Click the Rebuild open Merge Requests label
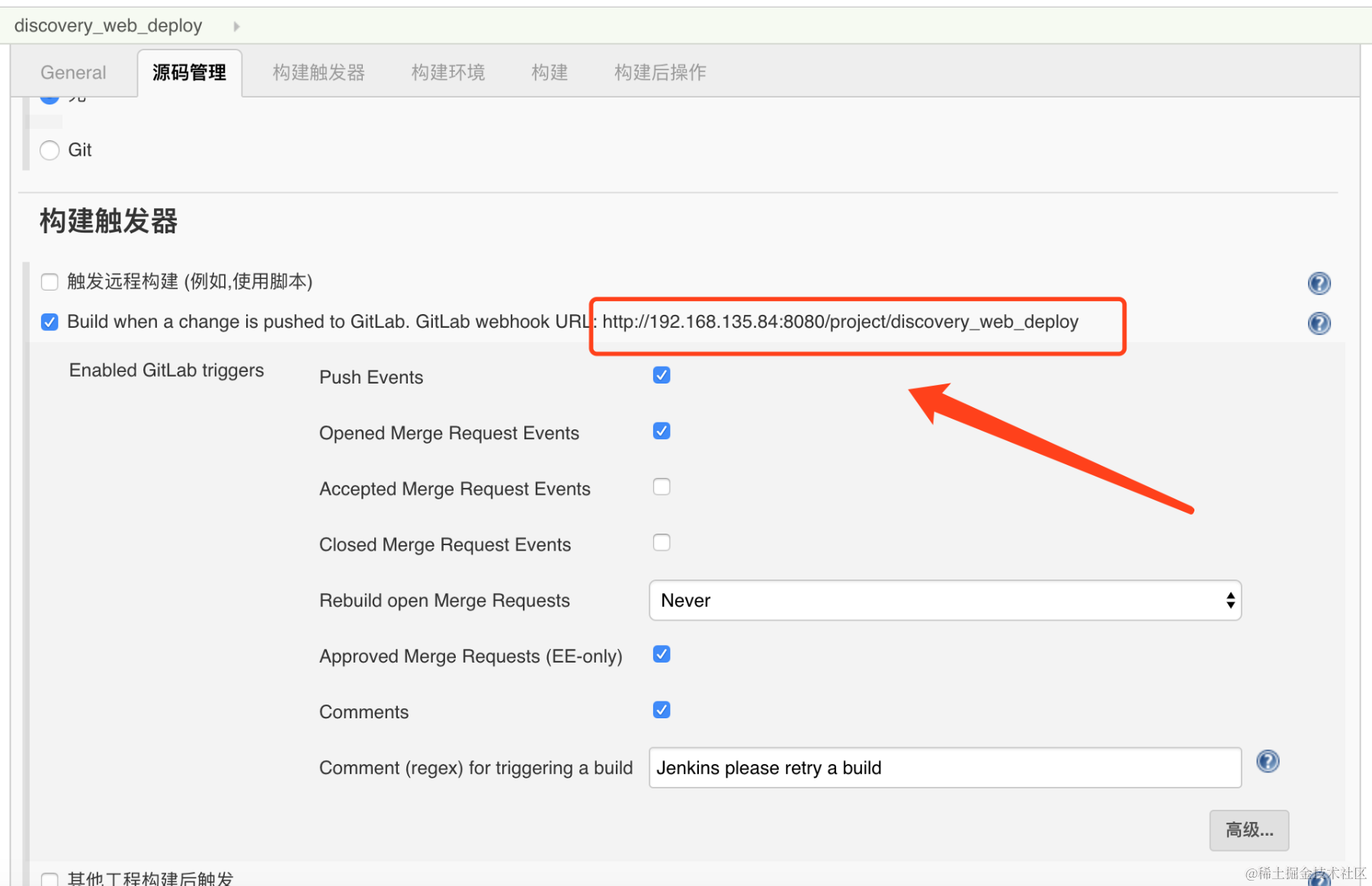 pos(444,601)
